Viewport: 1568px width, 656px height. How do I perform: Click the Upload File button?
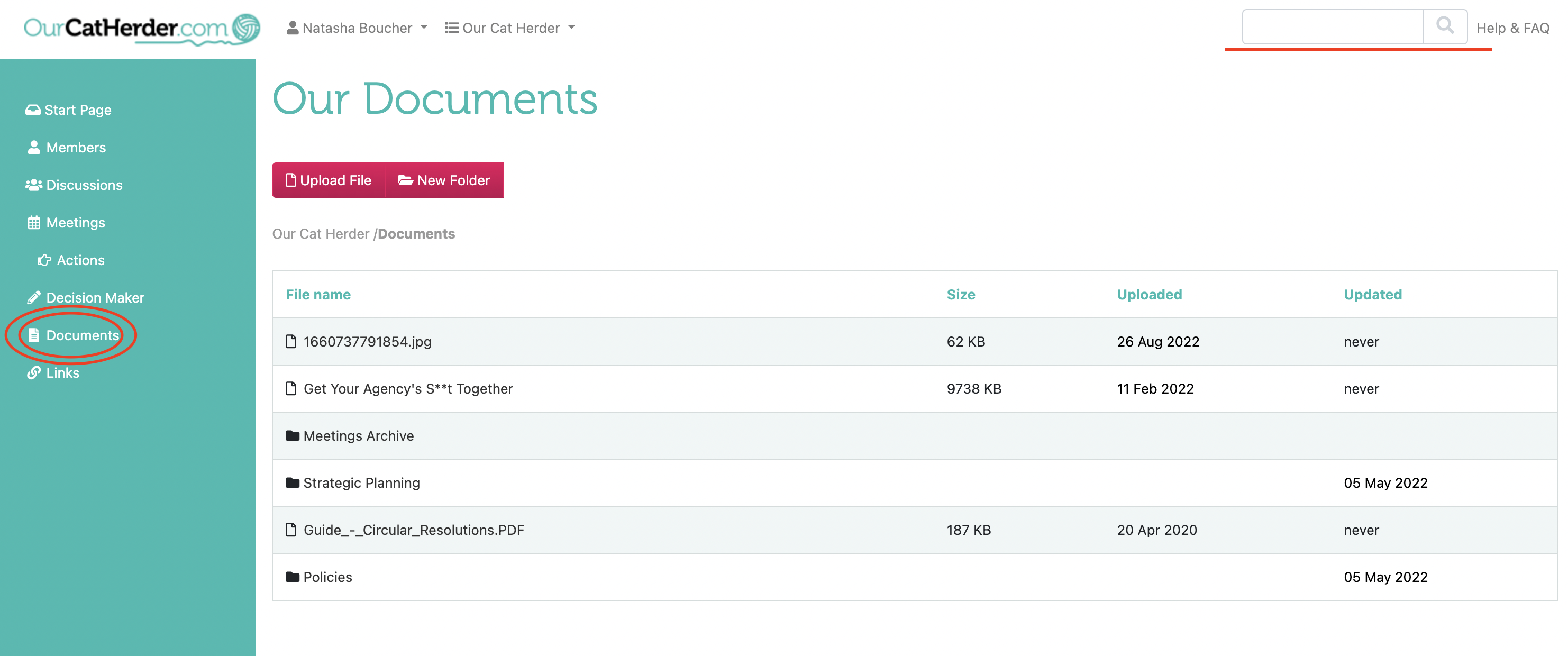point(328,180)
